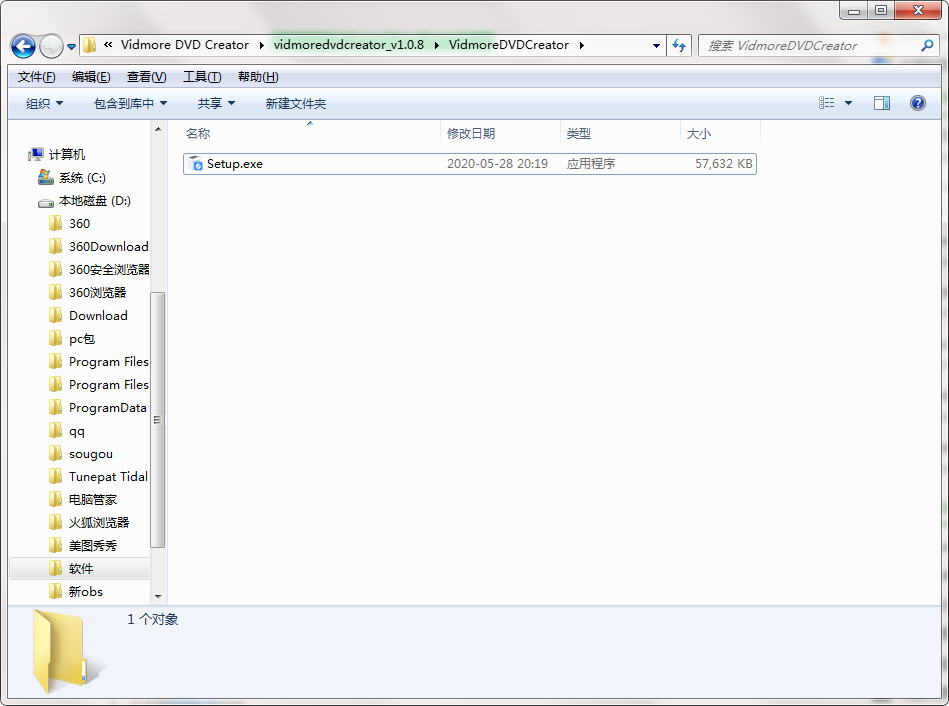Sort by the 类型 column header
Image resolution: width=949 pixels, height=706 pixels.
[x=579, y=134]
